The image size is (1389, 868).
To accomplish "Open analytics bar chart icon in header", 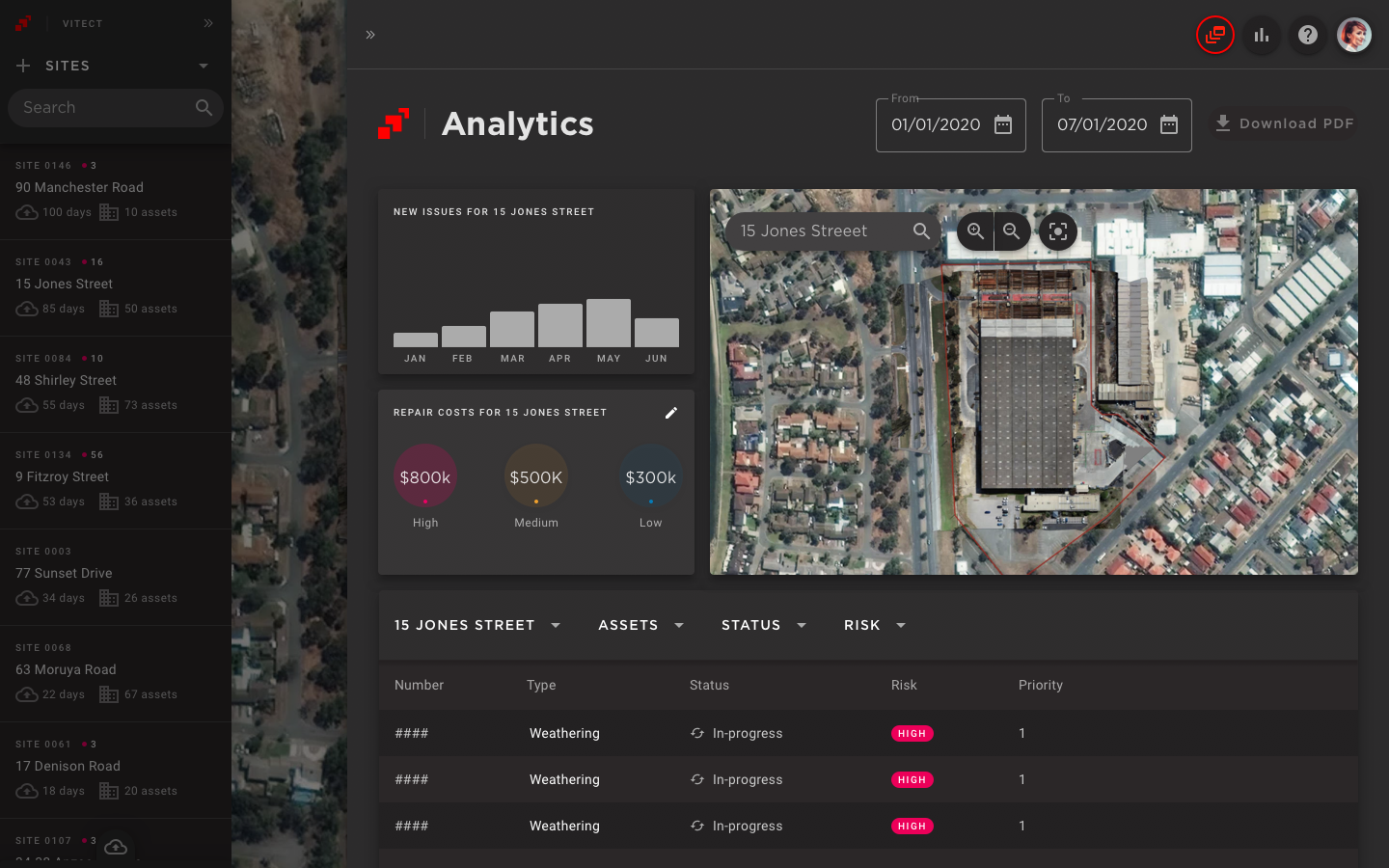I will (1262, 35).
